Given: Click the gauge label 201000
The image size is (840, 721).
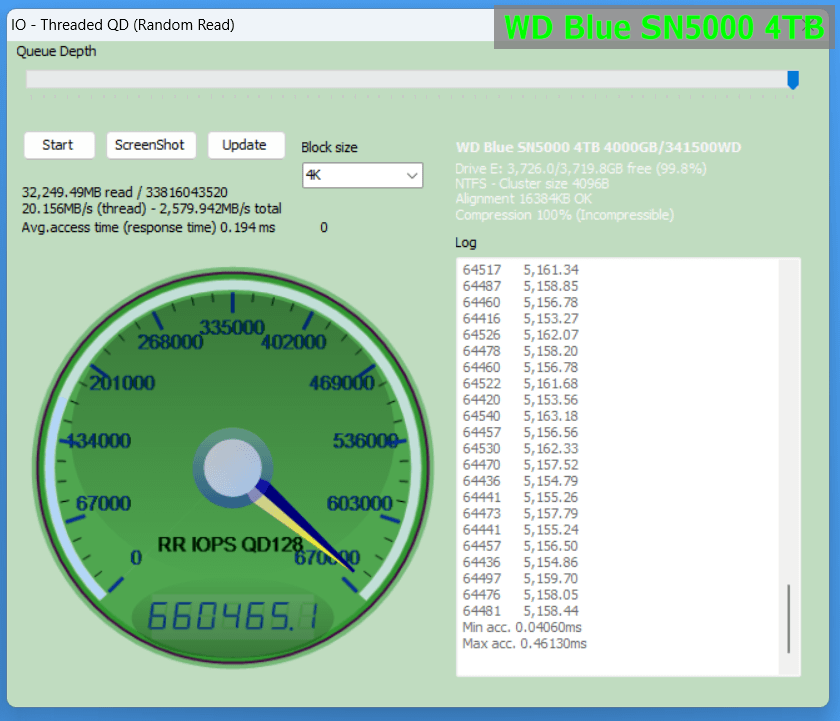Looking at the screenshot, I should click(x=122, y=383).
